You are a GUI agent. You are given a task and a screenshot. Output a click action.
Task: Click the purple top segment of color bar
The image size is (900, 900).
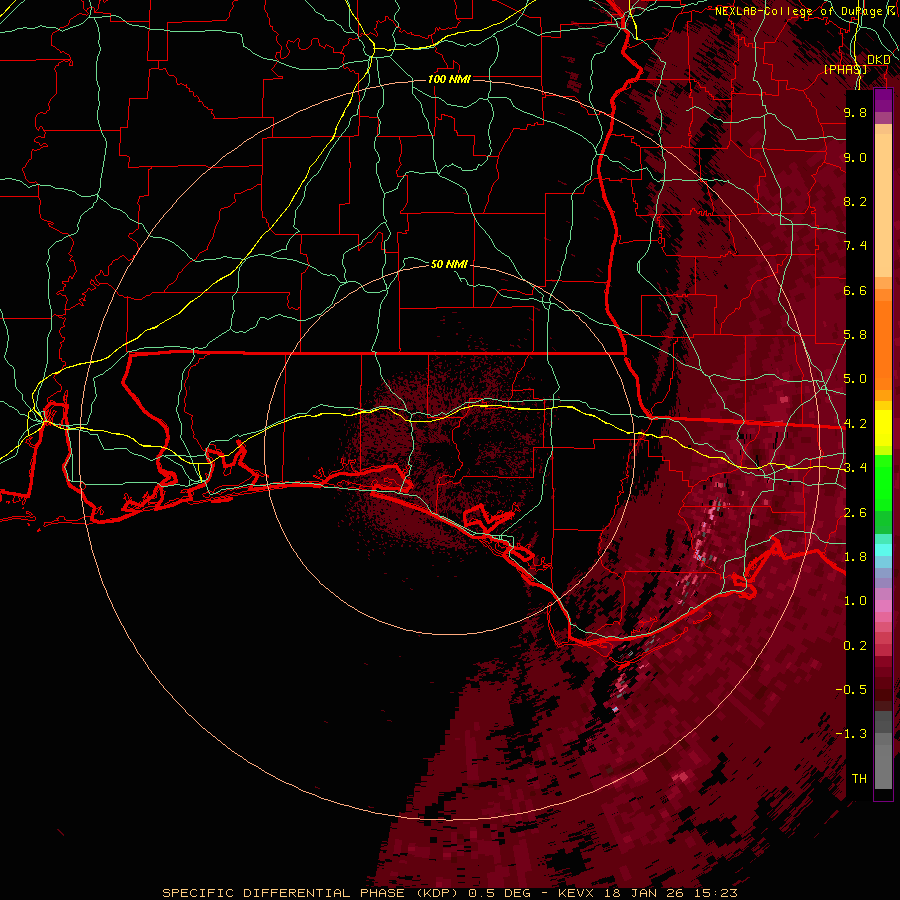pyautogui.click(x=883, y=100)
